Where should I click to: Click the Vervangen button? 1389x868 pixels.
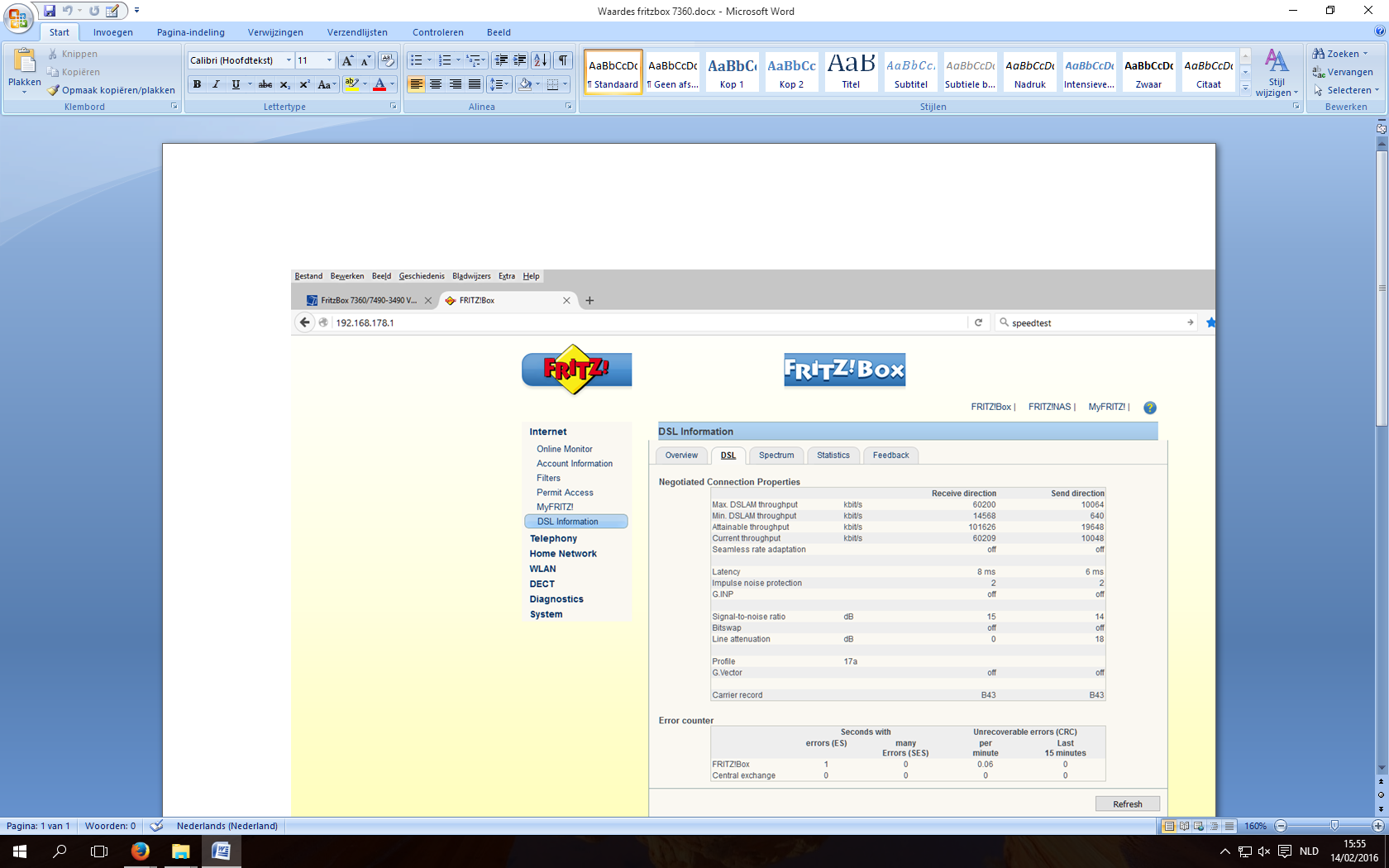[1343, 72]
